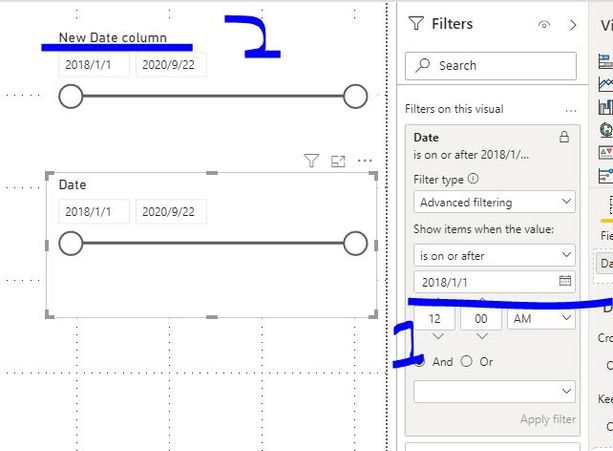
Task: Click the Date slicer end date 2020/9/22
Action: click(x=171, y=212)
